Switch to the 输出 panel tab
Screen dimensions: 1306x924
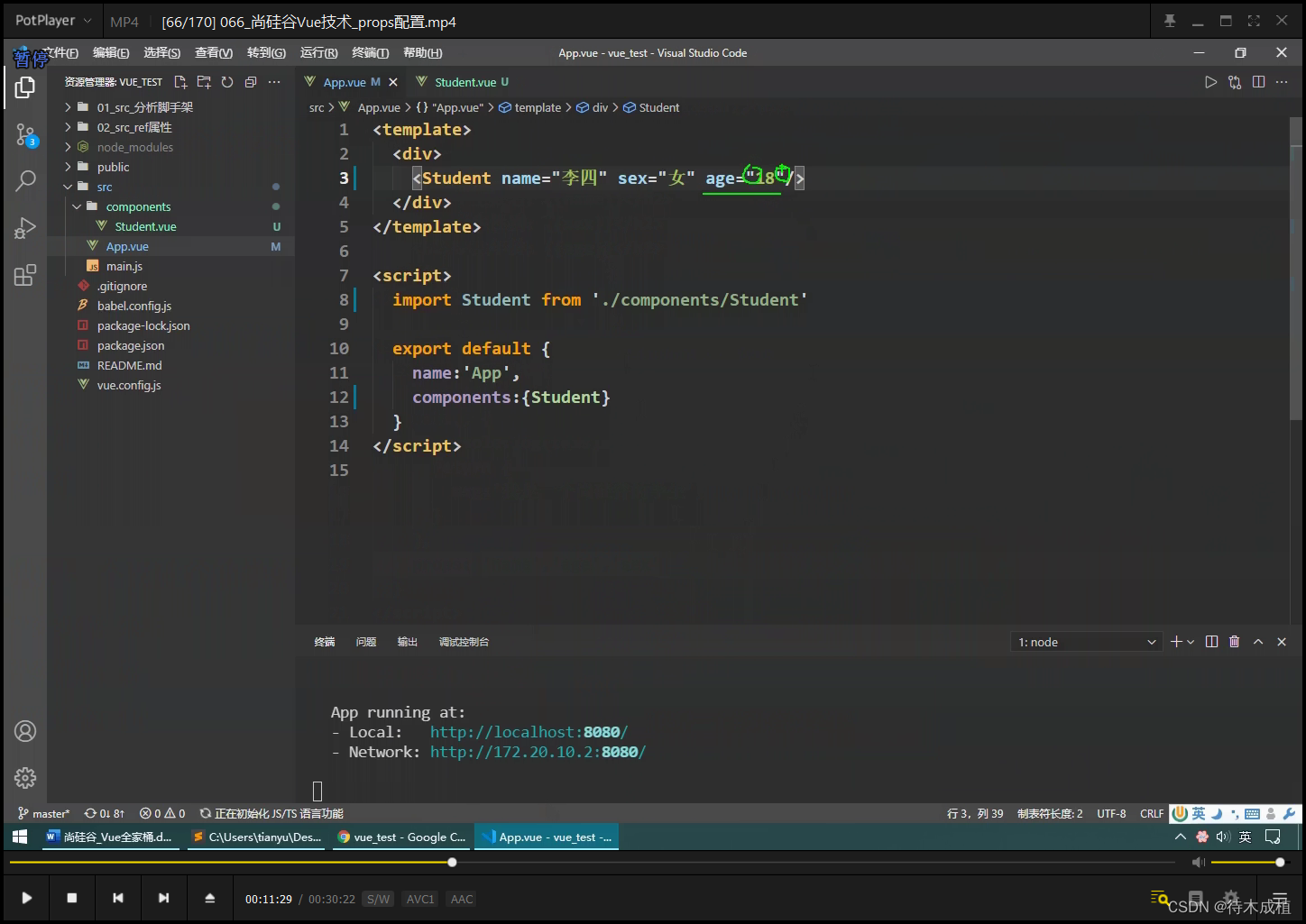408,642
